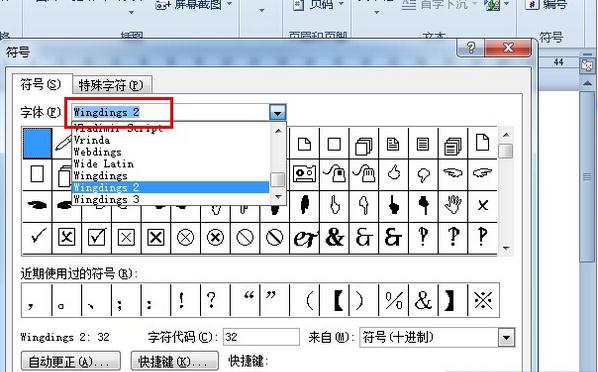Select the thin prohibition circle symbol

point(245,238)
